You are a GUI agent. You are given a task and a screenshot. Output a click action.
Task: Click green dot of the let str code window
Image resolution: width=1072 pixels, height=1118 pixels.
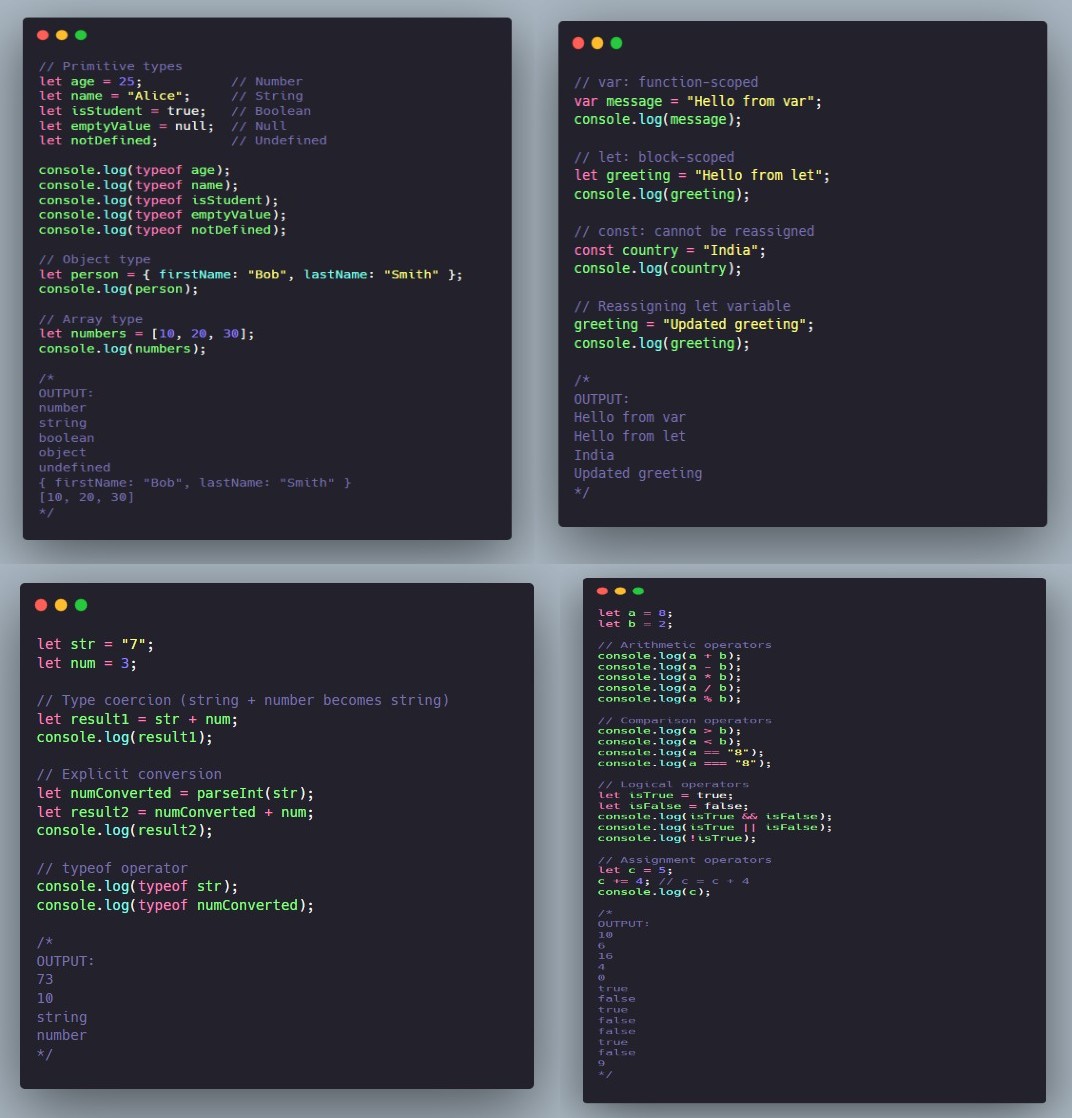pos(81,605)
